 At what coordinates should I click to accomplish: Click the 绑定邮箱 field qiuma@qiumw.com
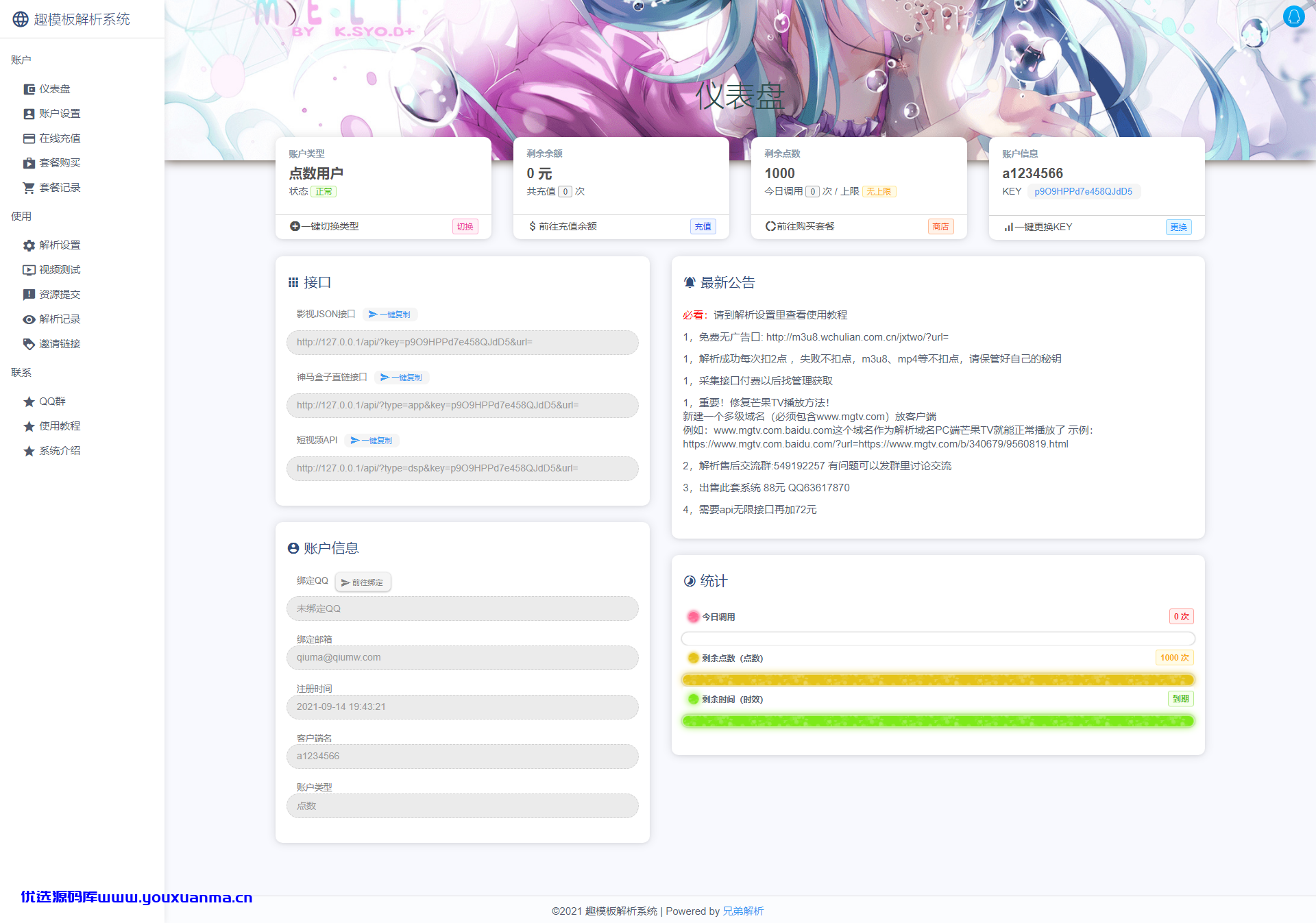[x=463, y=658]
